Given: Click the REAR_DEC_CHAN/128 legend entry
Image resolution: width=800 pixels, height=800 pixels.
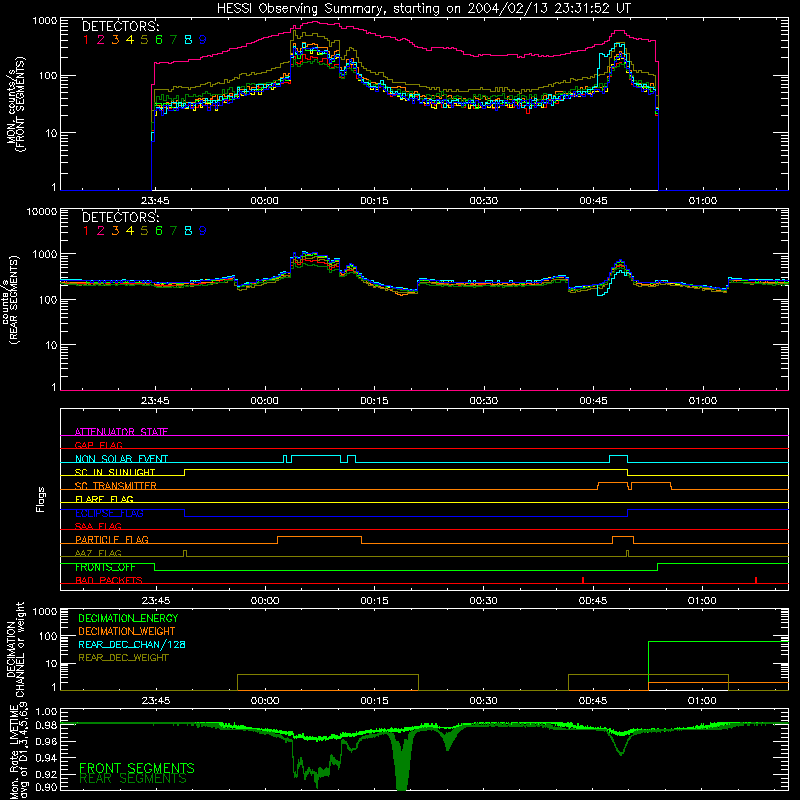Looking at the screenshot, I should point(132,644).
